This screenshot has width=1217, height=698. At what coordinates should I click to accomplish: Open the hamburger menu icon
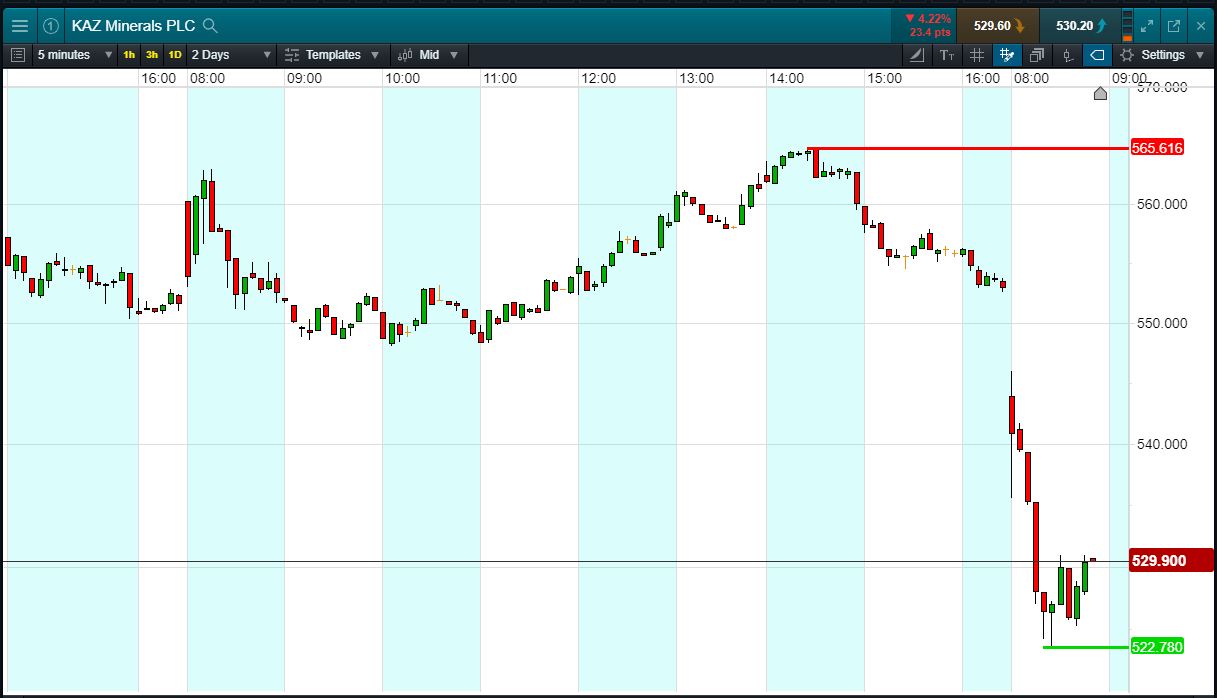point(20,26)
